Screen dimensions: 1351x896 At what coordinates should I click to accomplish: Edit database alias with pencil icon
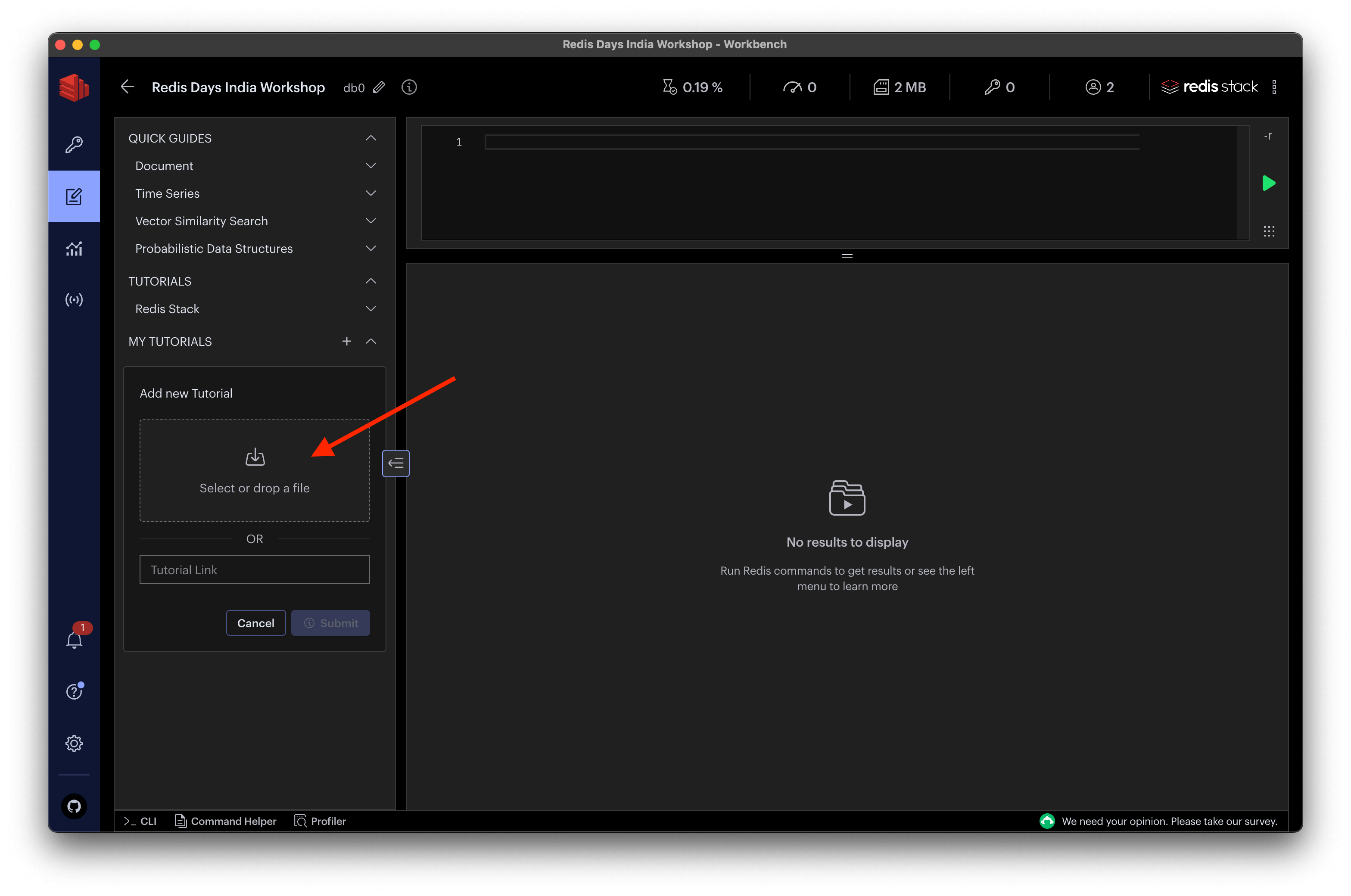pyautogui.click(x=379, y=87)
